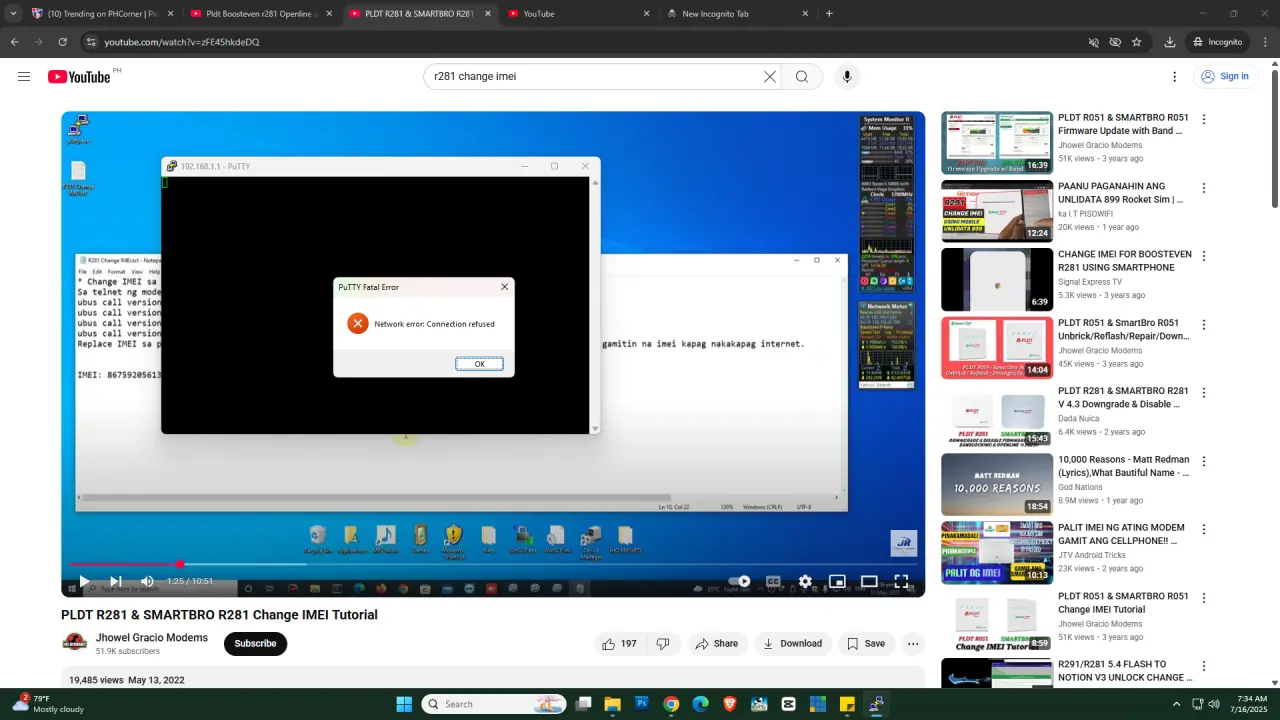This screenshot has width=1280, height=720.
Task: Go back to previous page
Action: (x=14, y=42)
